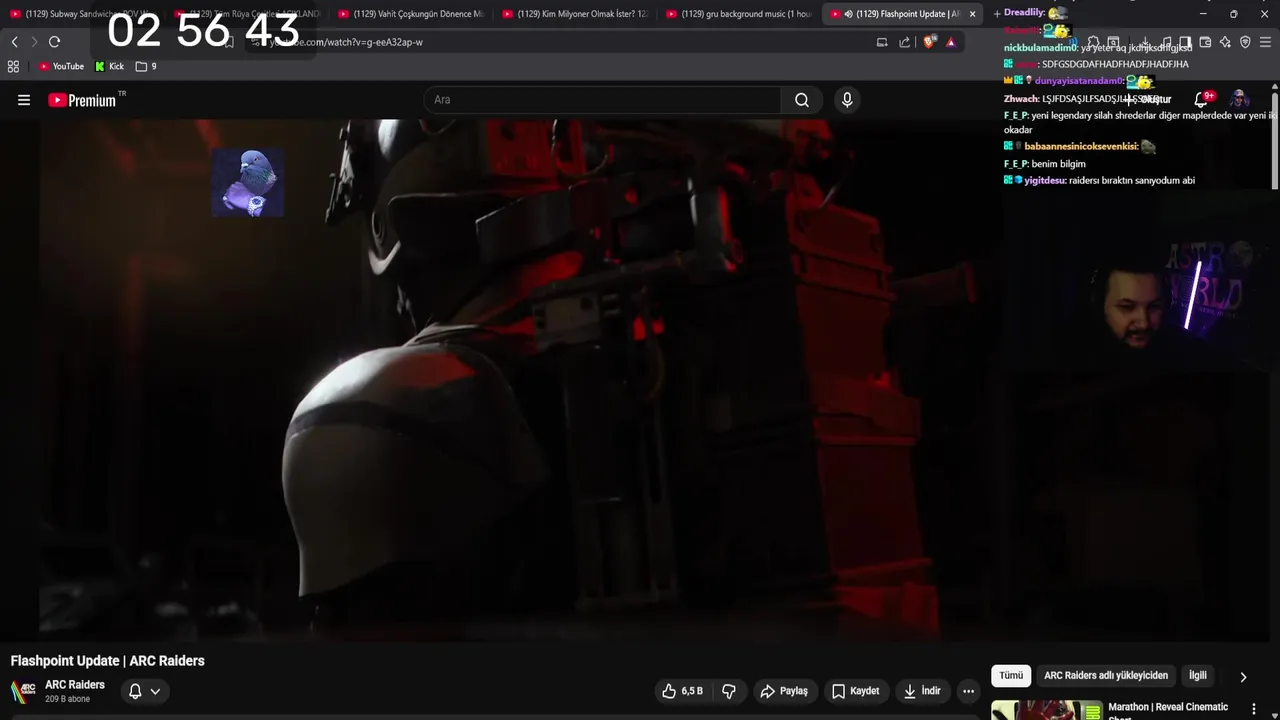The image size is (1280, 720).
Task: Start voice search with microphone icon
Action: [847, 100]
